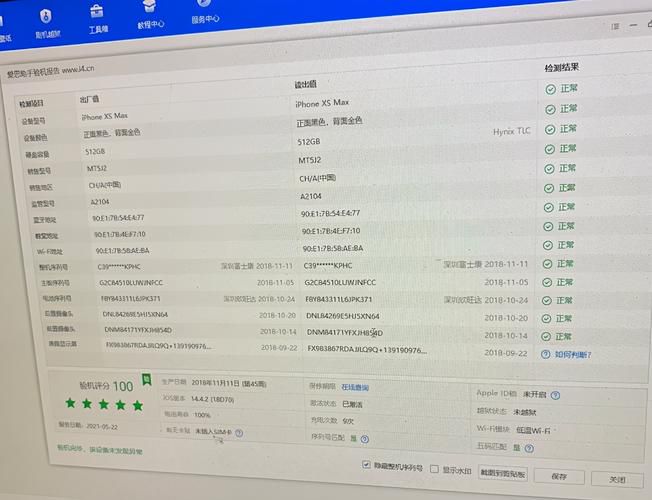
Task: Click the check icon for the C39******KPHC serial row
Action: click(x=548, y=264)
